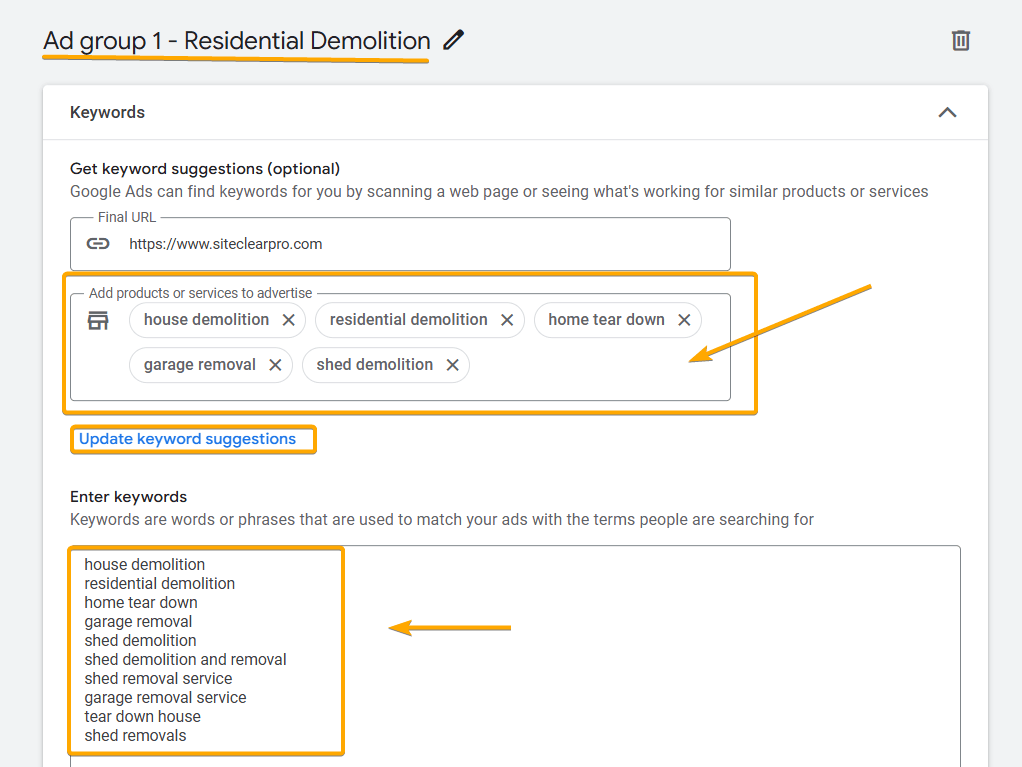Remove the "home tear down" chip

pos(684,319)
